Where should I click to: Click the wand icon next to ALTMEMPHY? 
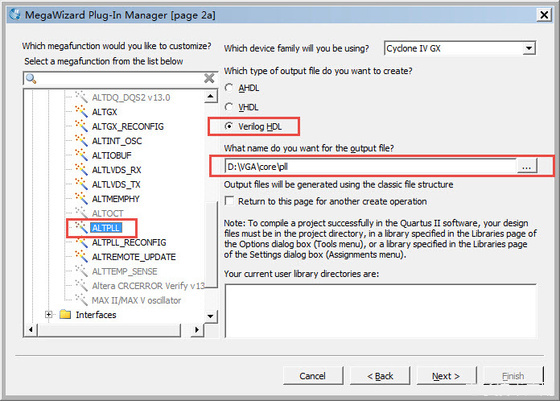(x=81, y=198)
